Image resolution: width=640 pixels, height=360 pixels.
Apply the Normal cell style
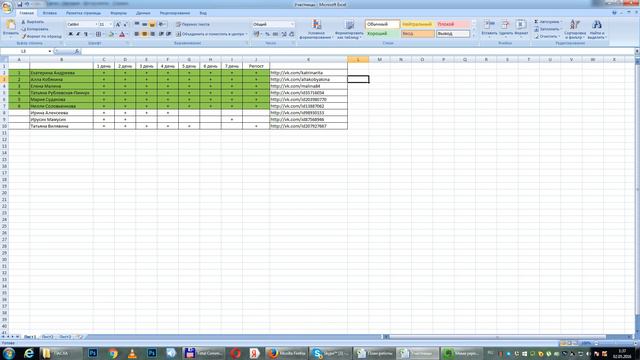(382, 24)
